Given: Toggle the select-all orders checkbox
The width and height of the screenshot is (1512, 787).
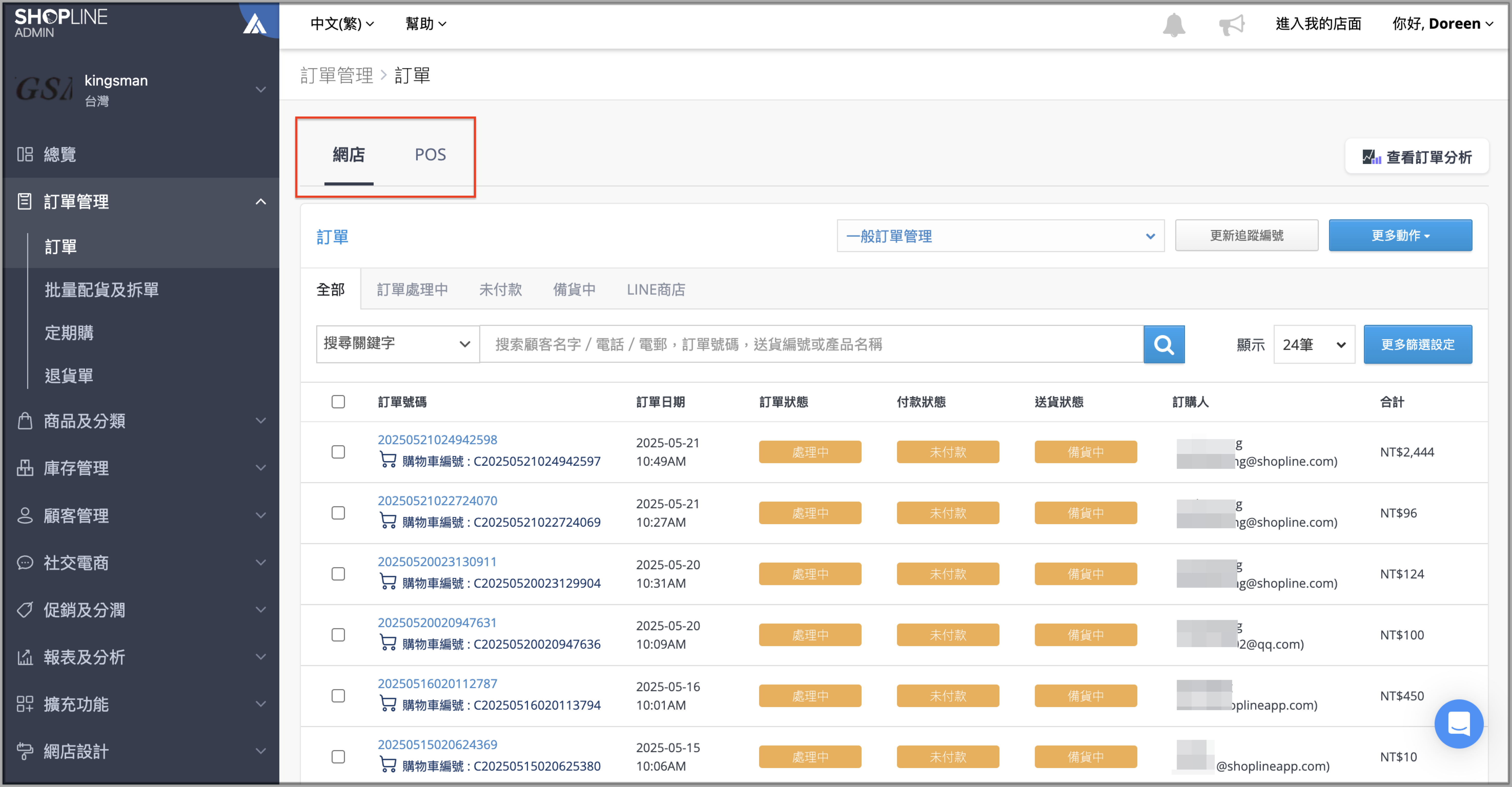Looking at the screenshot, I should coord(338,402).
